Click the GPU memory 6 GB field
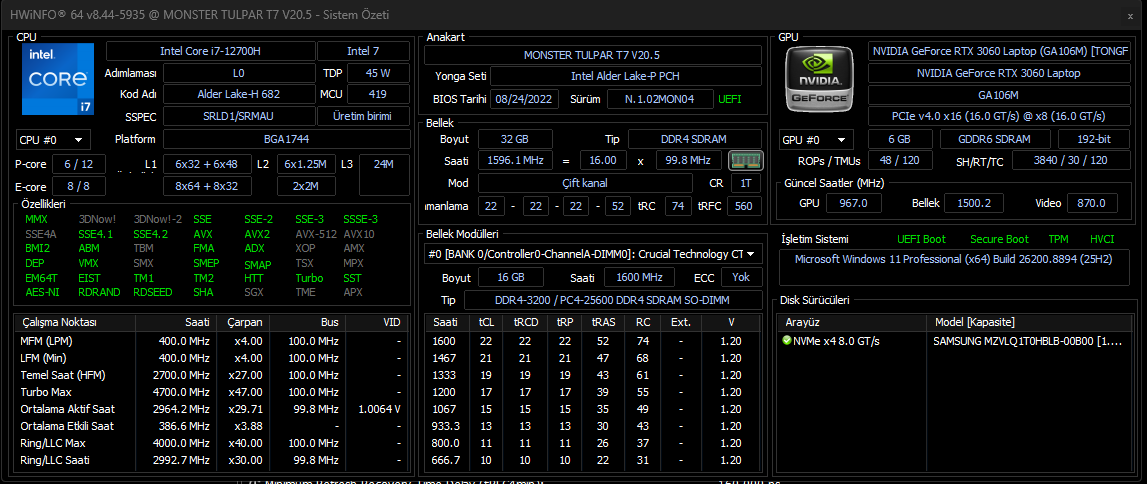 (x=900, y=140)
